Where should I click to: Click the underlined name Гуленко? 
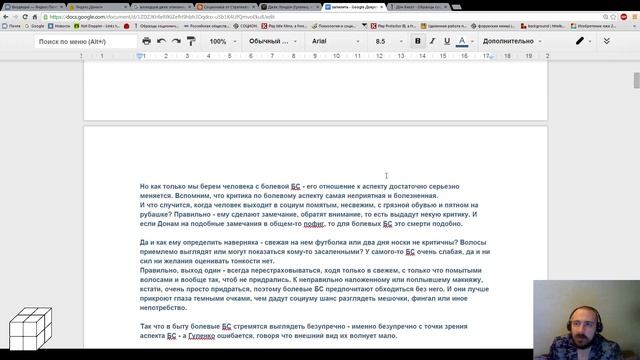point(202,336)
